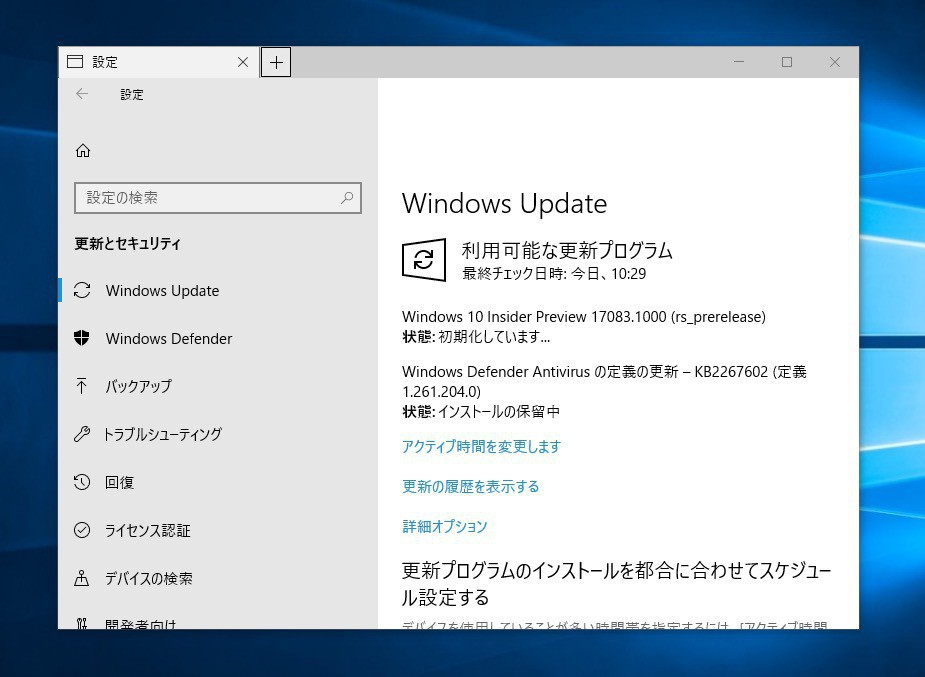Click the back arrow icon
Screen dimensions: 925x677
82,94
